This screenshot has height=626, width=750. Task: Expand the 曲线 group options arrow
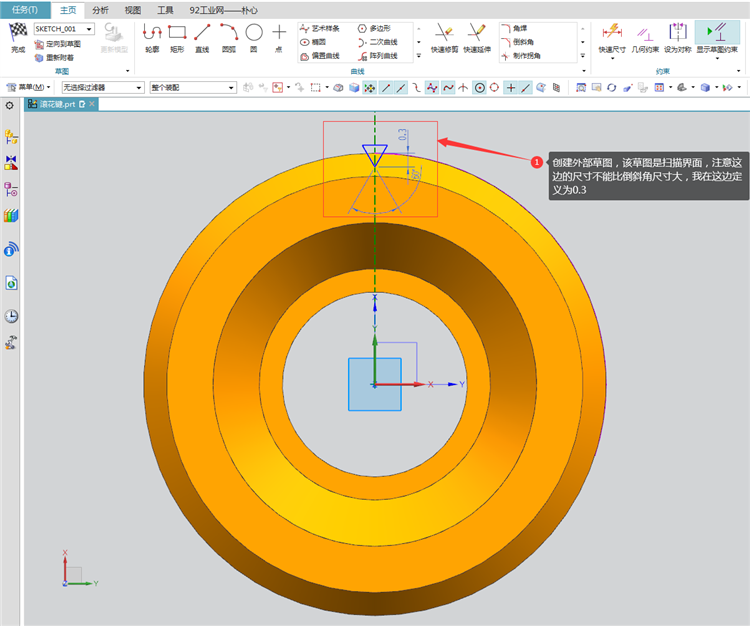click(x=584, y=71)
